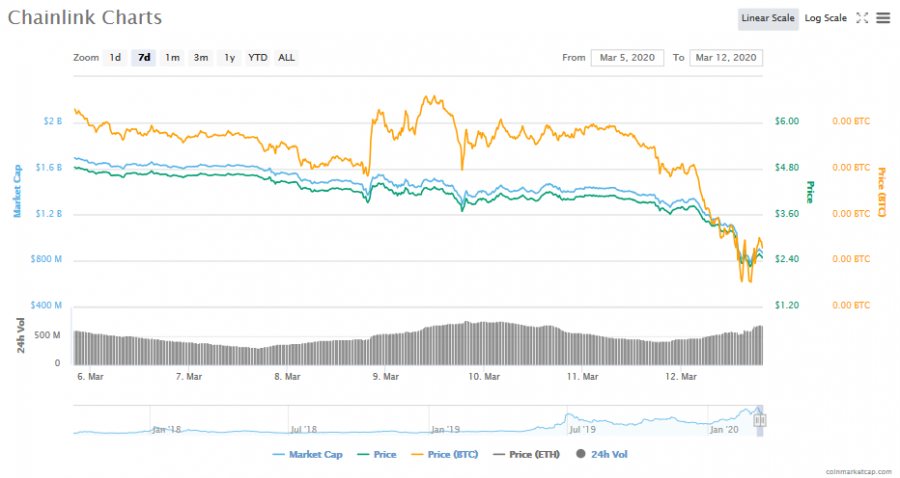Toggle Market Cap series in legend
The image size is (900, 478).
pyautogui.click(x=308, y=454)
